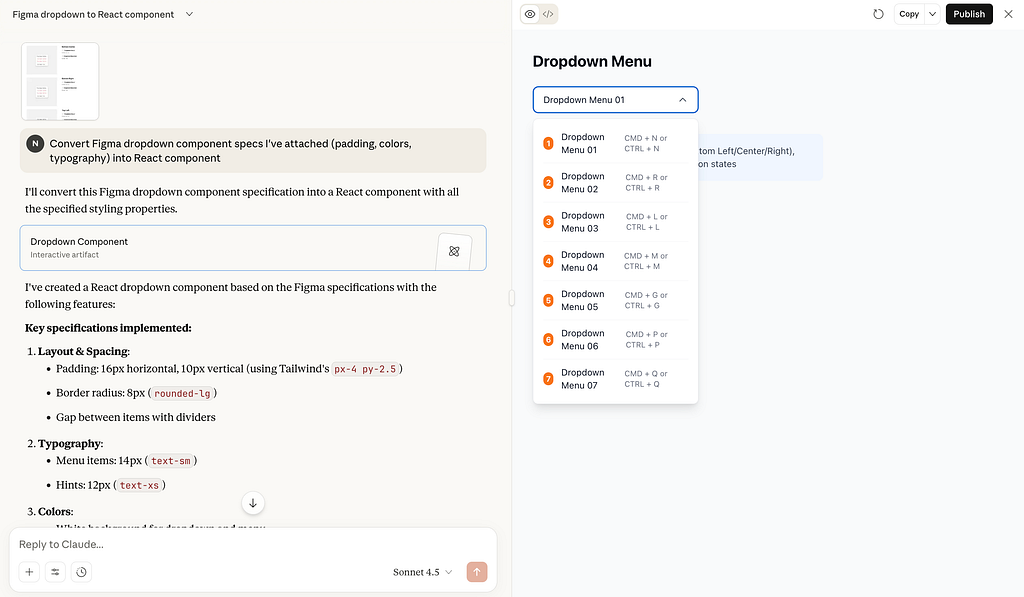1024x597 pixels.
Task: Click the refresh artifact icon
Action: tap(878, 14)
